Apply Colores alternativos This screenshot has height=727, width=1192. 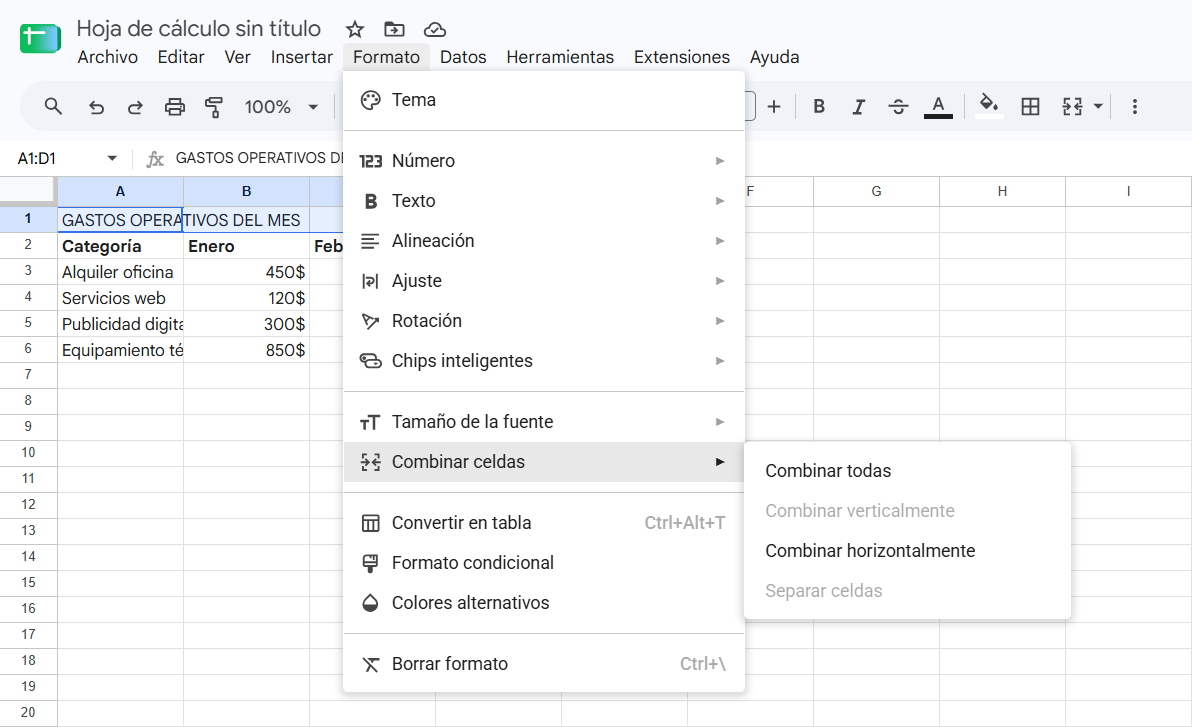[x=544, y=603]
